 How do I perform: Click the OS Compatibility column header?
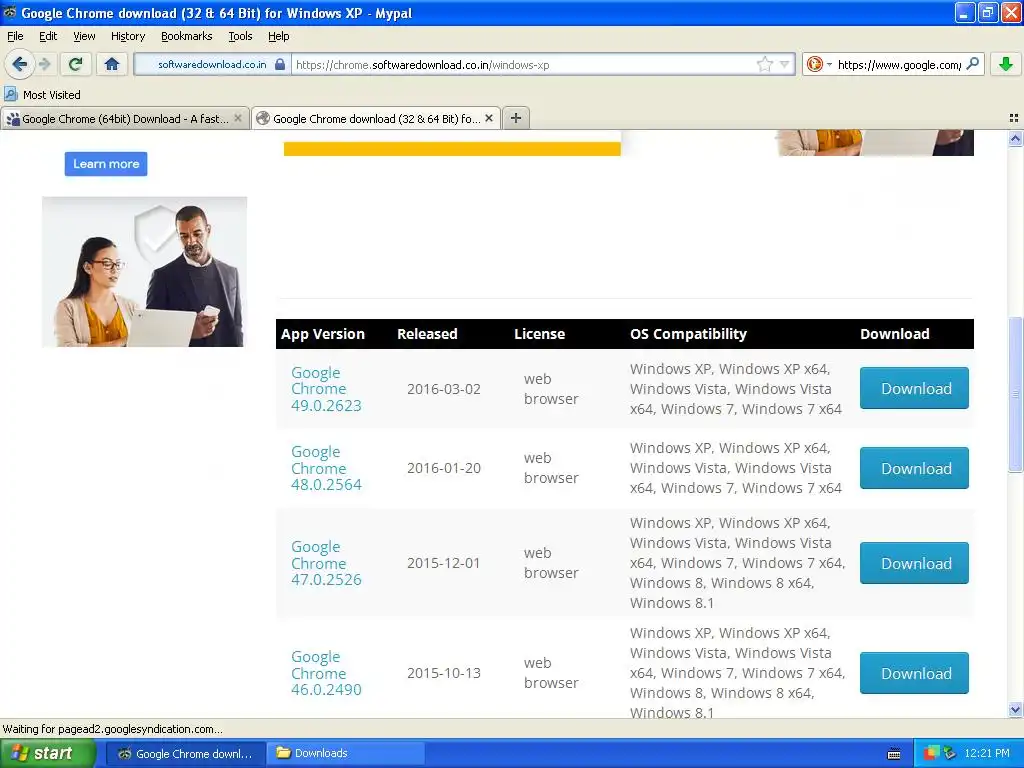point(688,334)
